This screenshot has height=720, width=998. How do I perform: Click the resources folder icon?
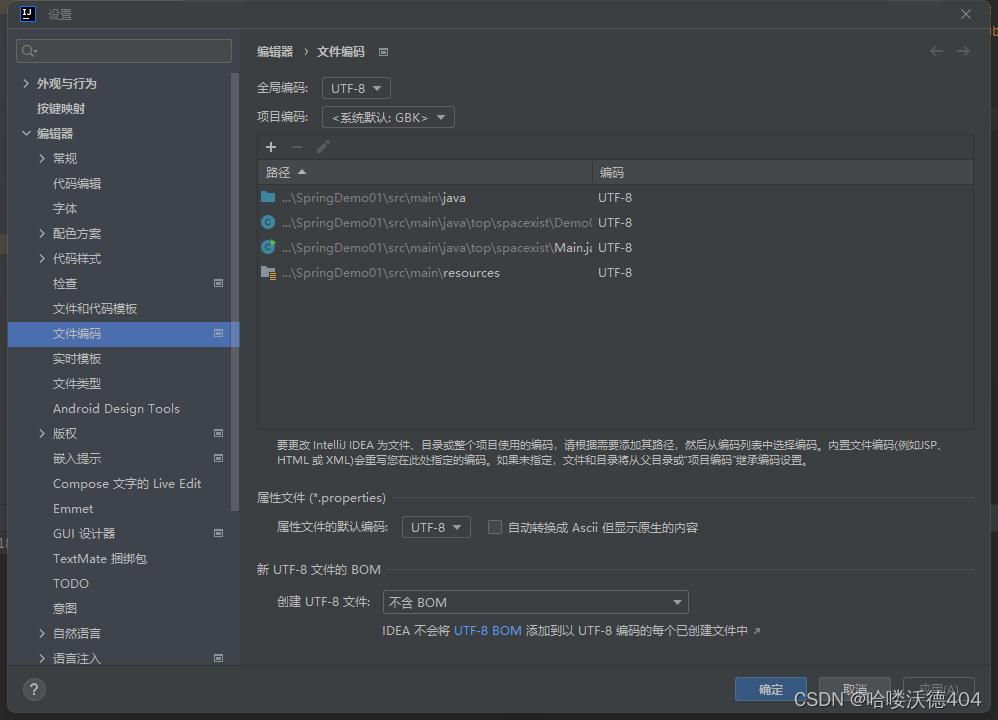(x=268, y=272)
